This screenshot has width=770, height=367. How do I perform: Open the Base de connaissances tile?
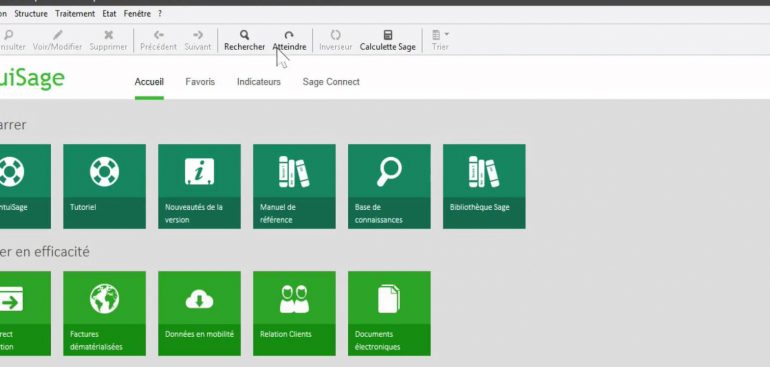click(389, 186)
